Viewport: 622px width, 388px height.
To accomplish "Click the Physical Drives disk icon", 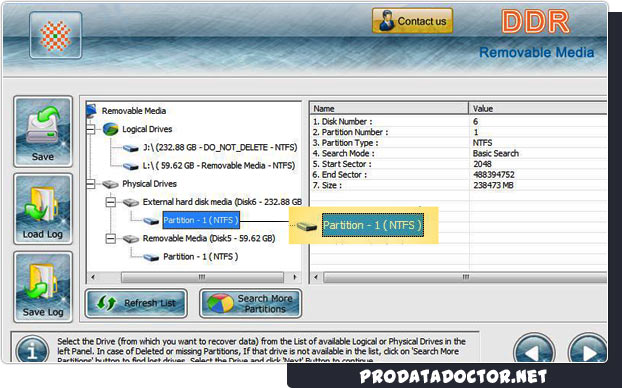I will point(110,184).
